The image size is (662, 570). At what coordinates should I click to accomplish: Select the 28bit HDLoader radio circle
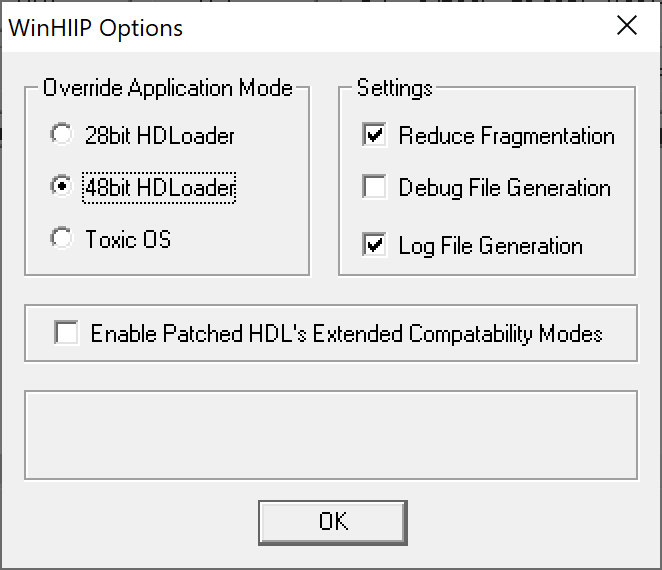tap(62, 135)
